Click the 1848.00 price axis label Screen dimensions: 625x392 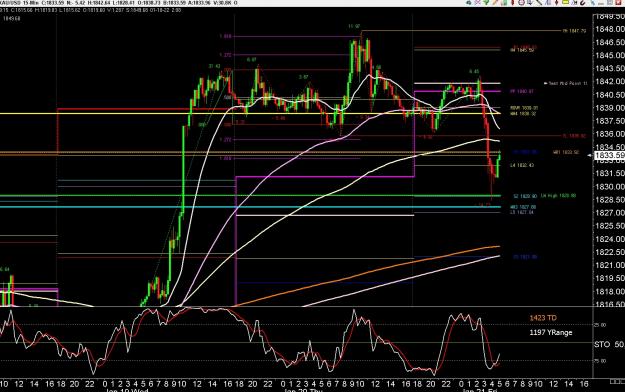pos(609,29)
